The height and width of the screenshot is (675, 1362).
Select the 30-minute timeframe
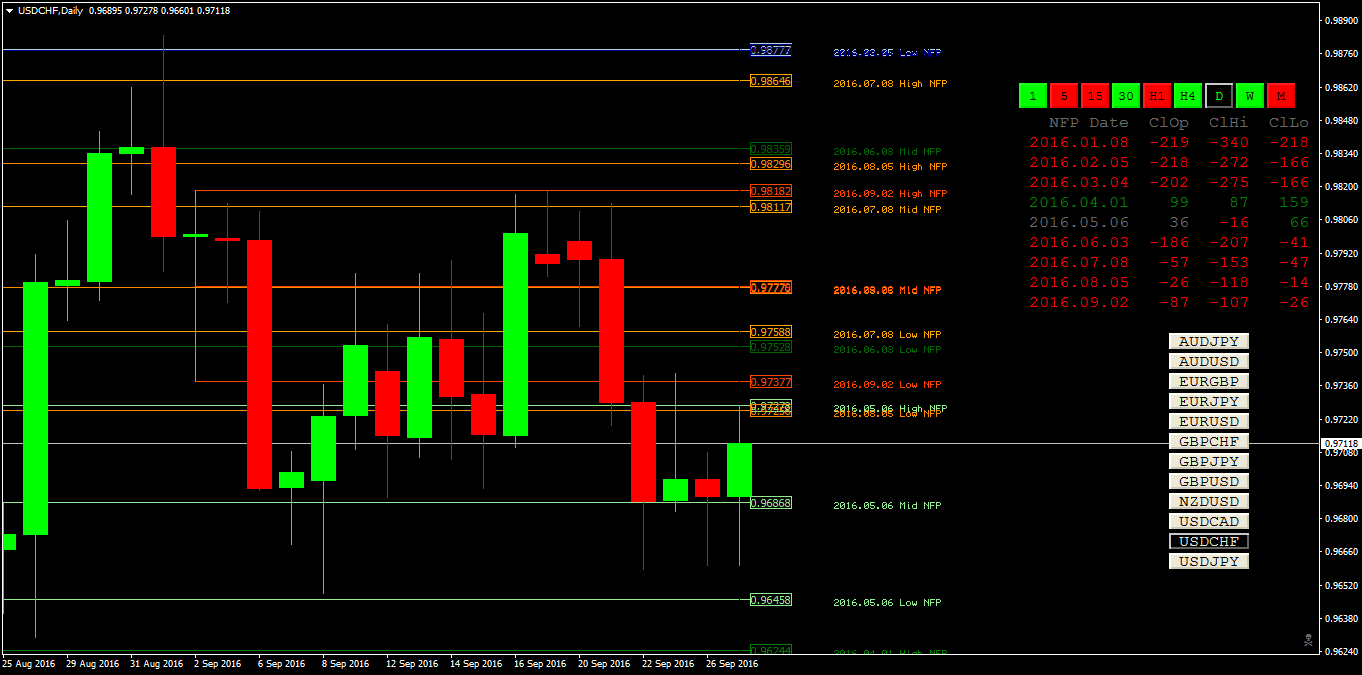click(1126, 95)
